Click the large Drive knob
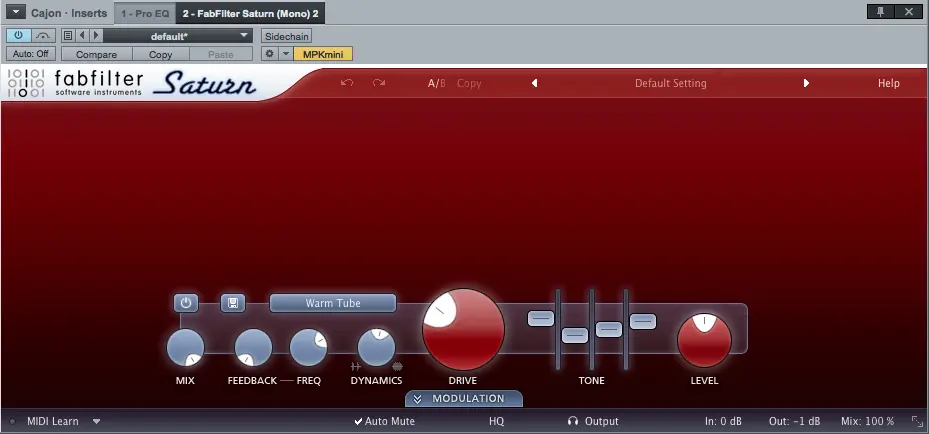Viewport: 929px width, 434px height. 463,330
